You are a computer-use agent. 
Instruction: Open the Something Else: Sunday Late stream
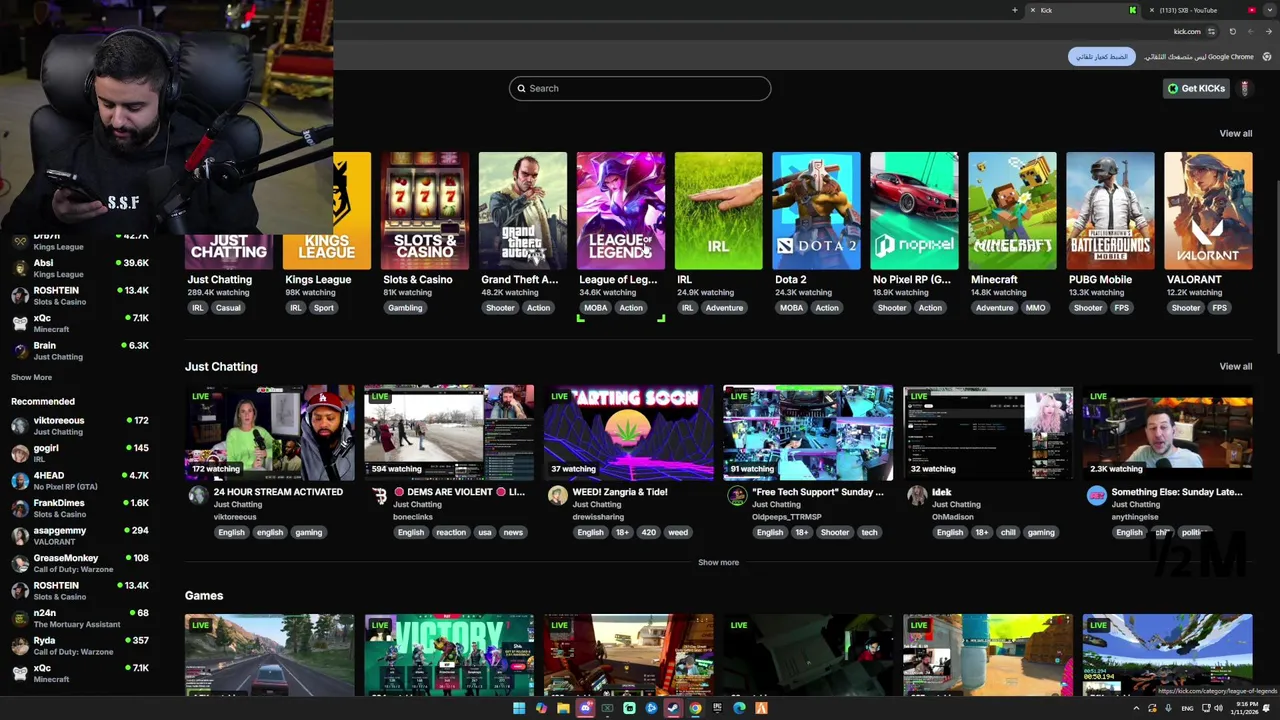(x=1167, y=433)
